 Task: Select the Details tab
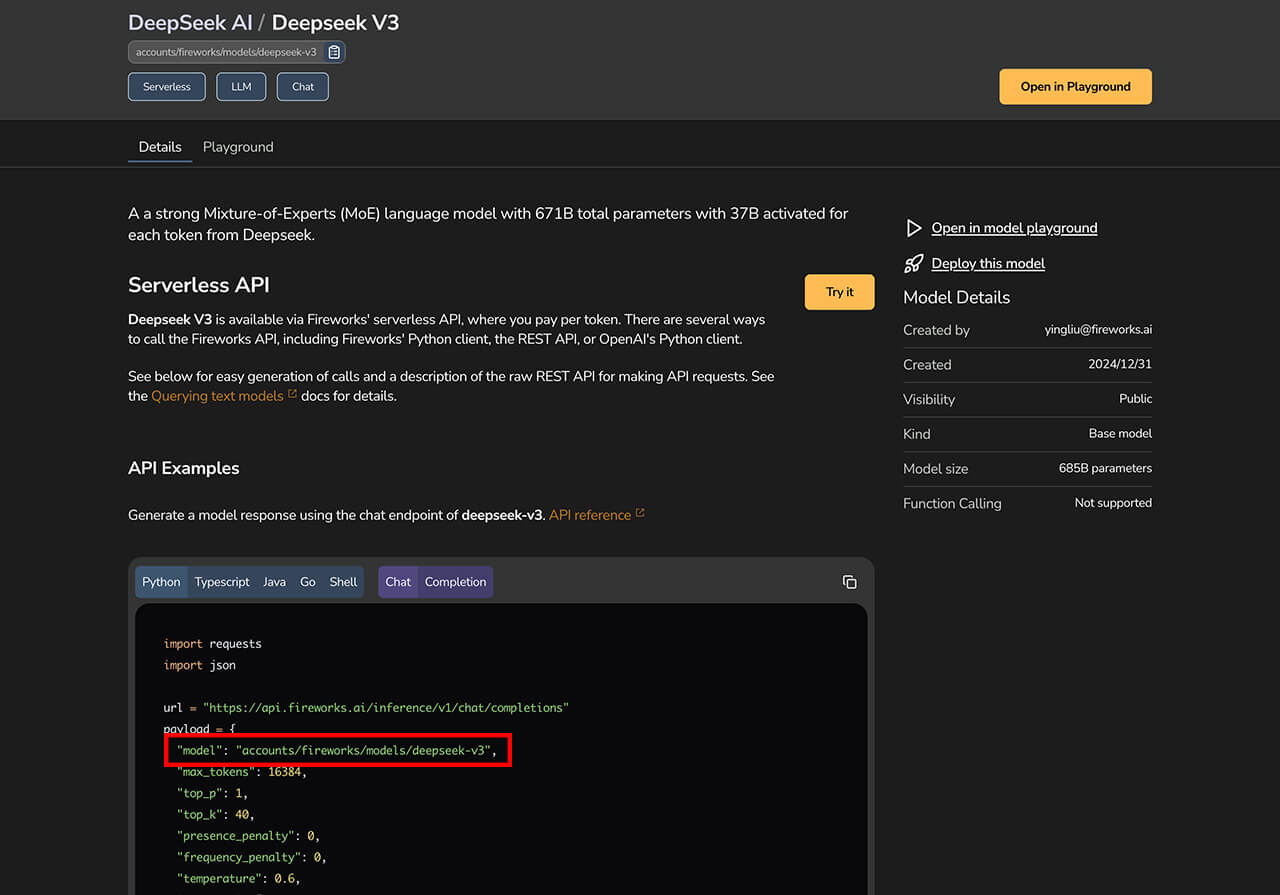[160, 147]
